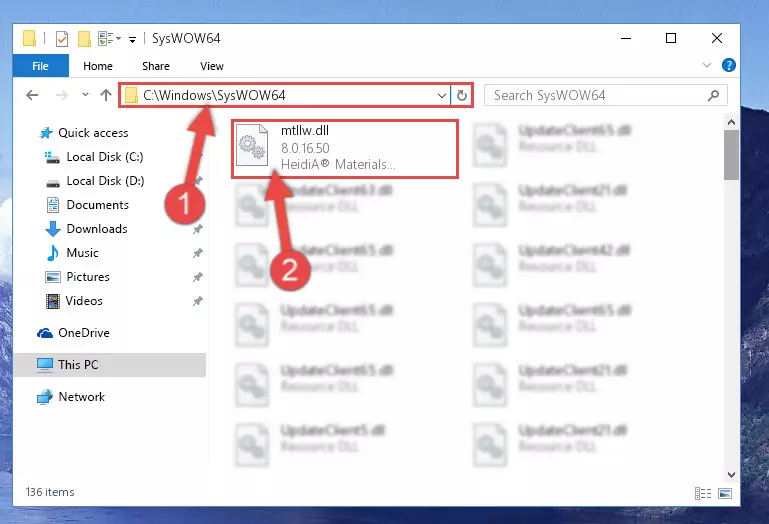The width and height of the screenshot is (769, 524).
Task: Switch to the View ribbon tab
Action: point(212,66)
